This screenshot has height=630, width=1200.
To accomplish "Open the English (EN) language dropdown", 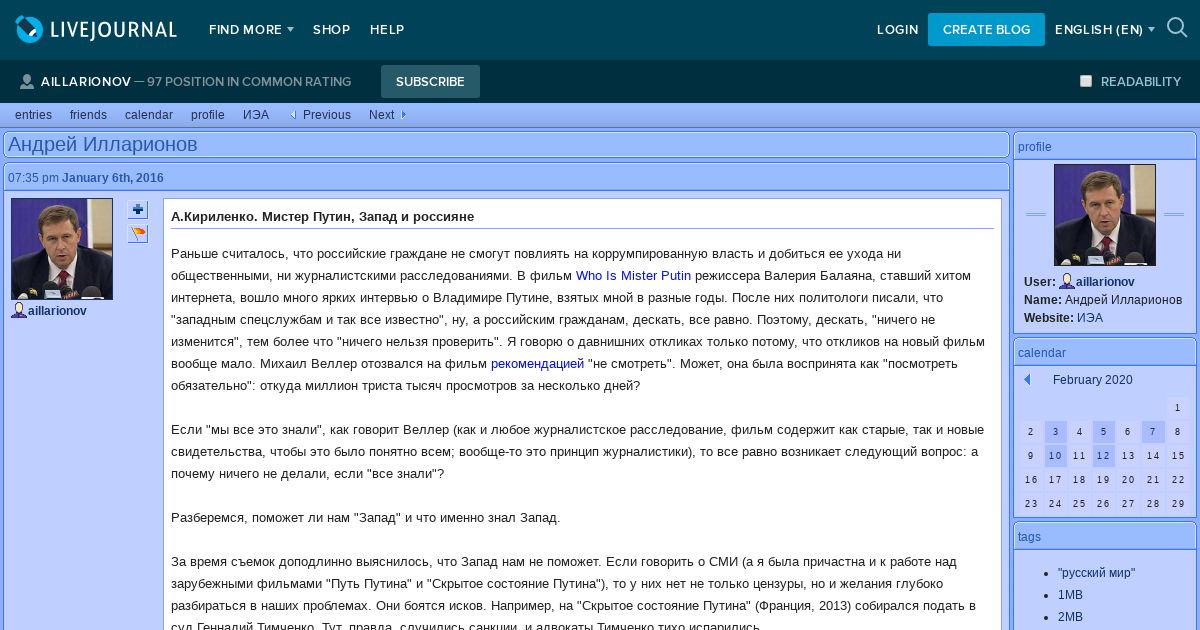I will click(x=1105, y=30).
